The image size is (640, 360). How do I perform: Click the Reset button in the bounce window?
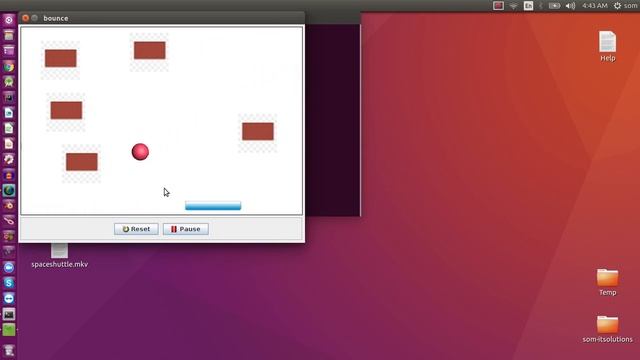(x=136, y=229)
